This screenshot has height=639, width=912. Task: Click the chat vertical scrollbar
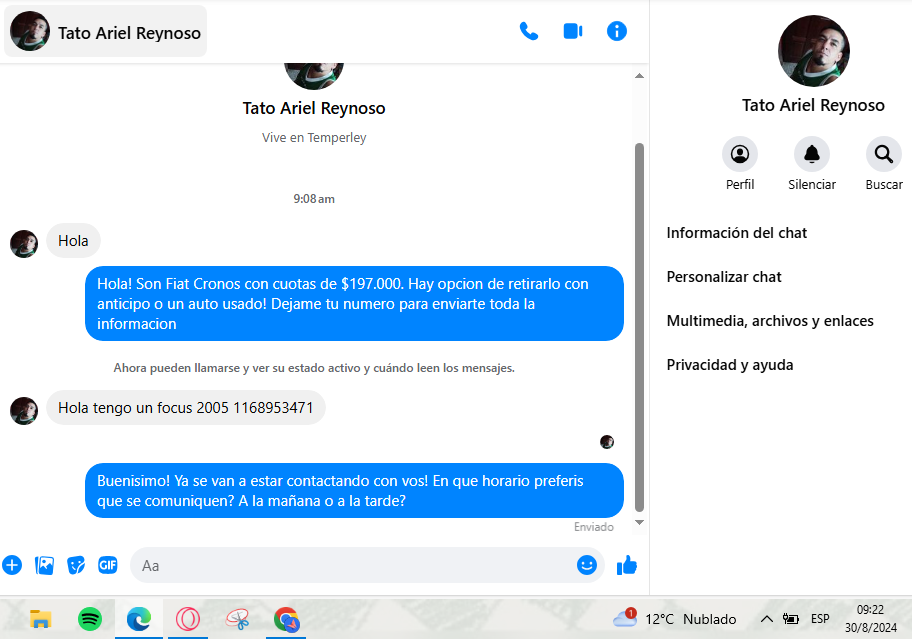click(640, 320)
